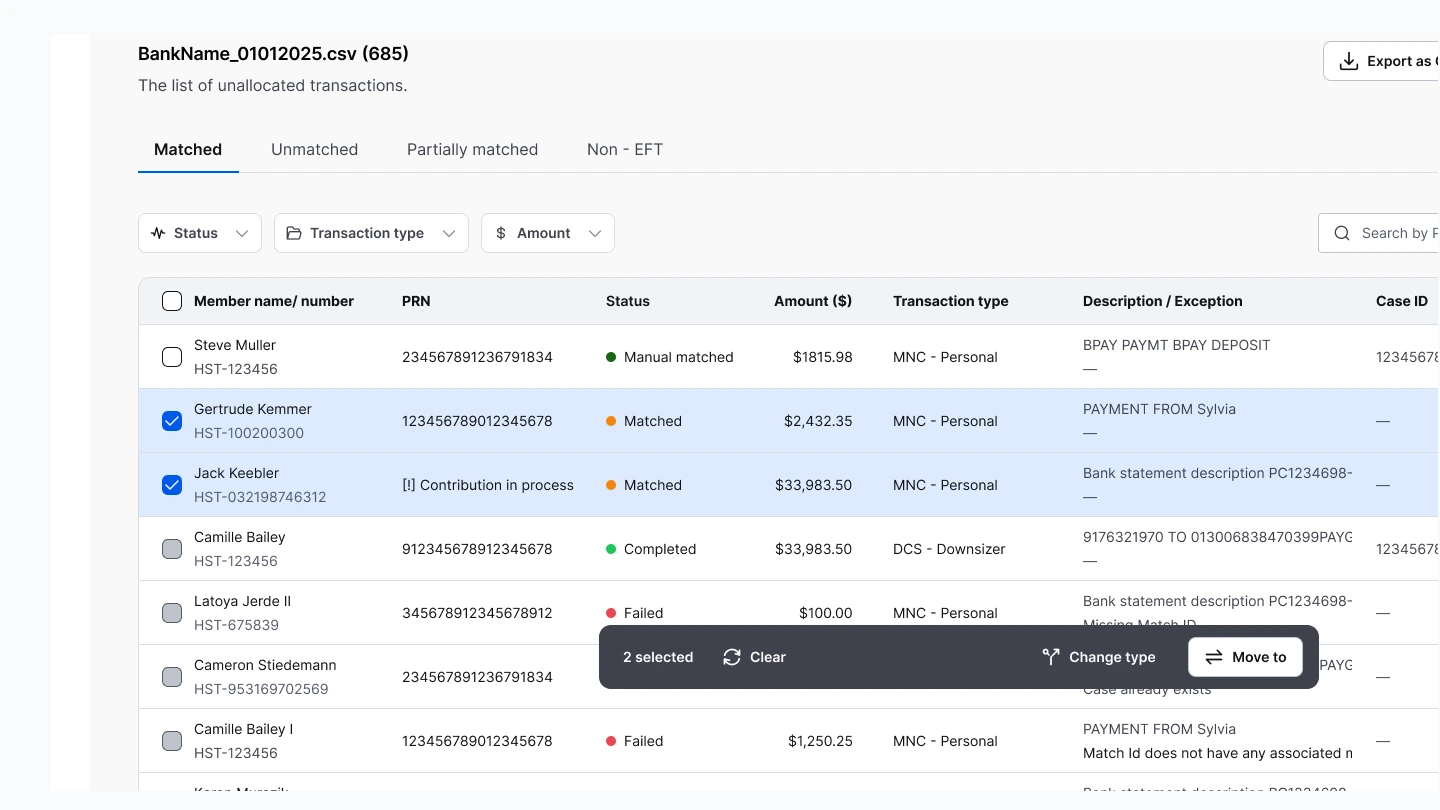Click the DCS - Downsizer transaction type cell
Viewport: 1440px width, 810px height.
pos(949,549)
